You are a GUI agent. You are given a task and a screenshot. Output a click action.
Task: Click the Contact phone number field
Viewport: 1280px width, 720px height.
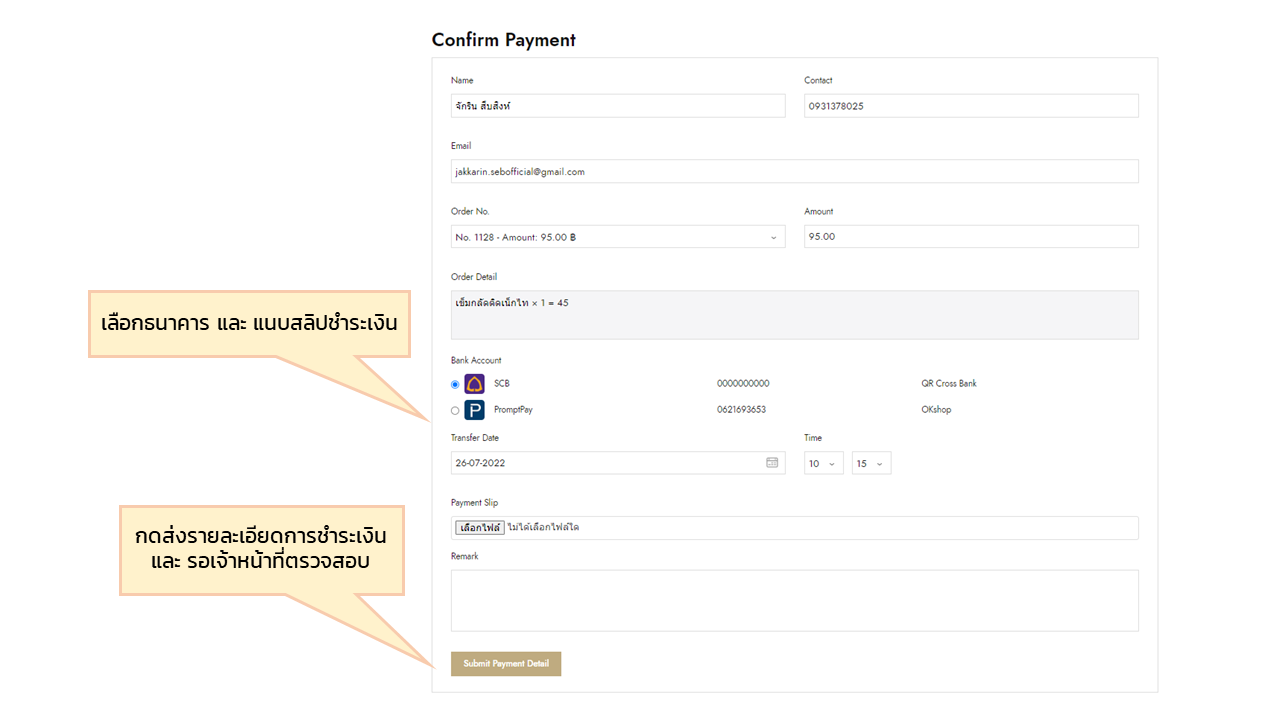[x=970, y=106]
